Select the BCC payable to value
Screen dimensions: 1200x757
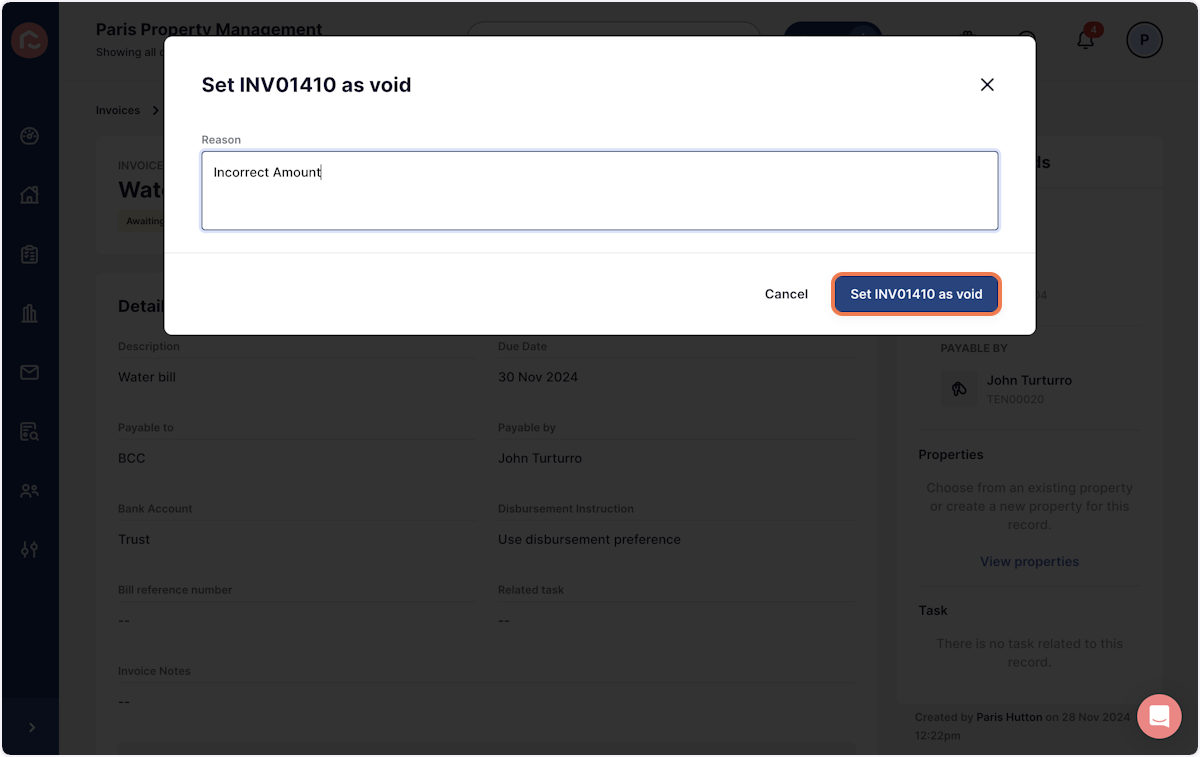pos(132,458)
